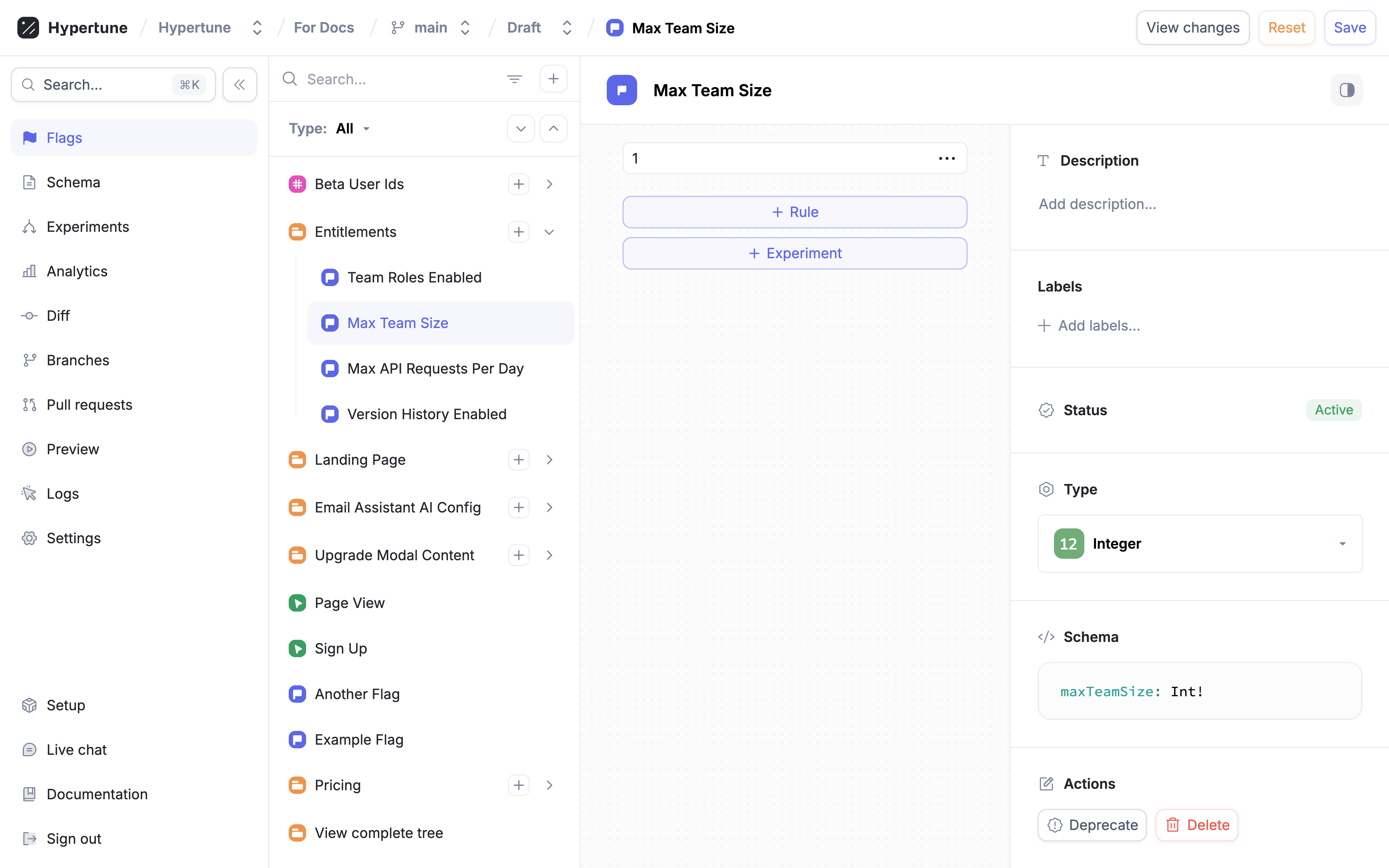Click the Add description field
The image size is (1389, 868).
coord(1097,204)
